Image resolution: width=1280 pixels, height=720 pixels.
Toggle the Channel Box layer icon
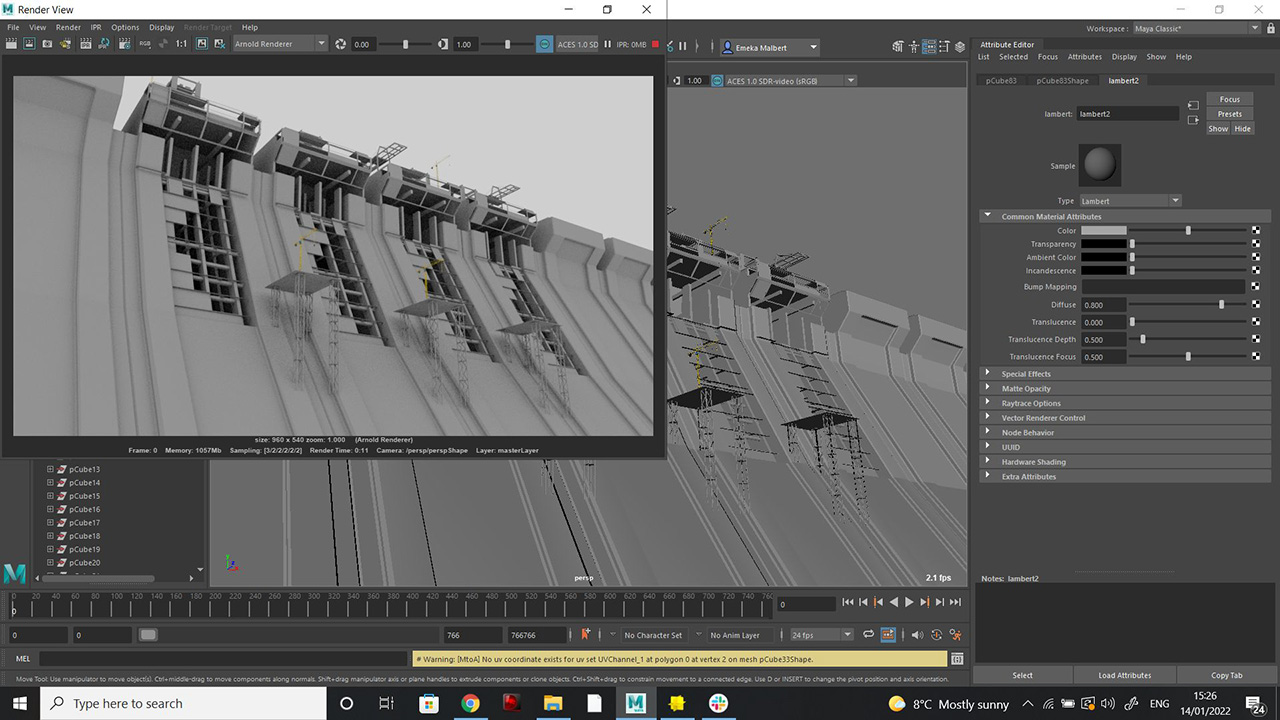(x=960, y=46)
